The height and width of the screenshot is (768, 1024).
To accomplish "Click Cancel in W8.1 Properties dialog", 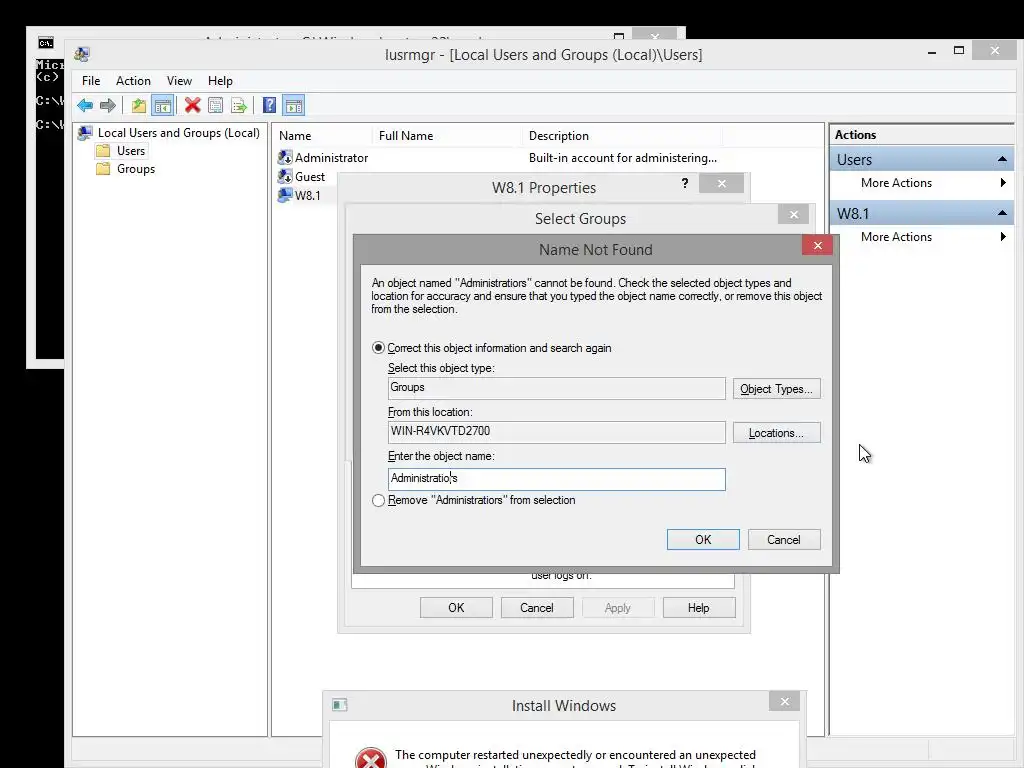I will pyautogui.click(x=537, y=608).
